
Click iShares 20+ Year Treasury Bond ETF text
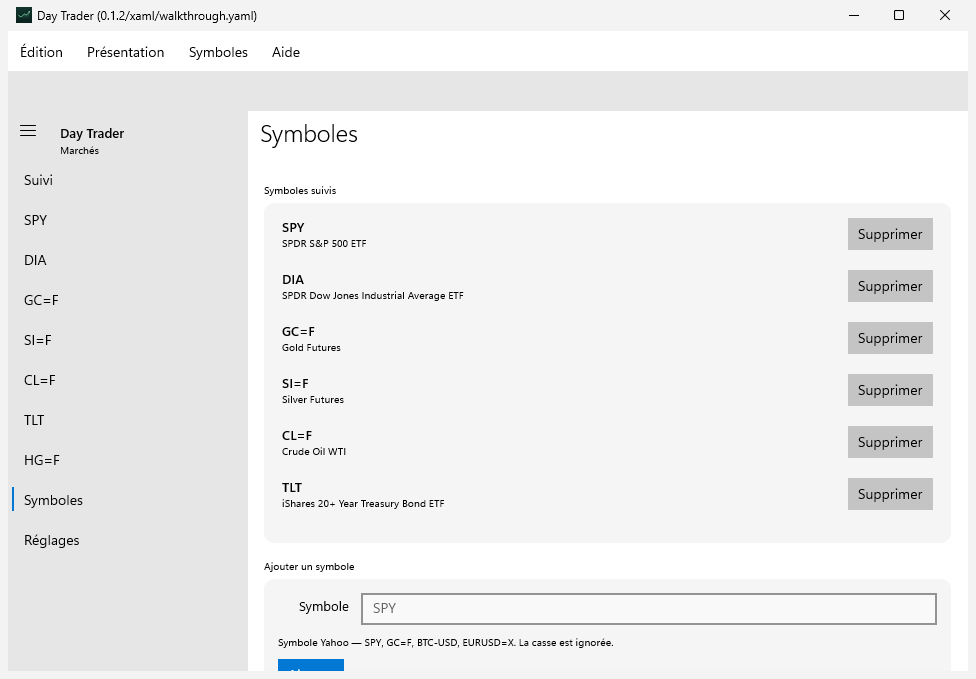click(x=363, y=503)
